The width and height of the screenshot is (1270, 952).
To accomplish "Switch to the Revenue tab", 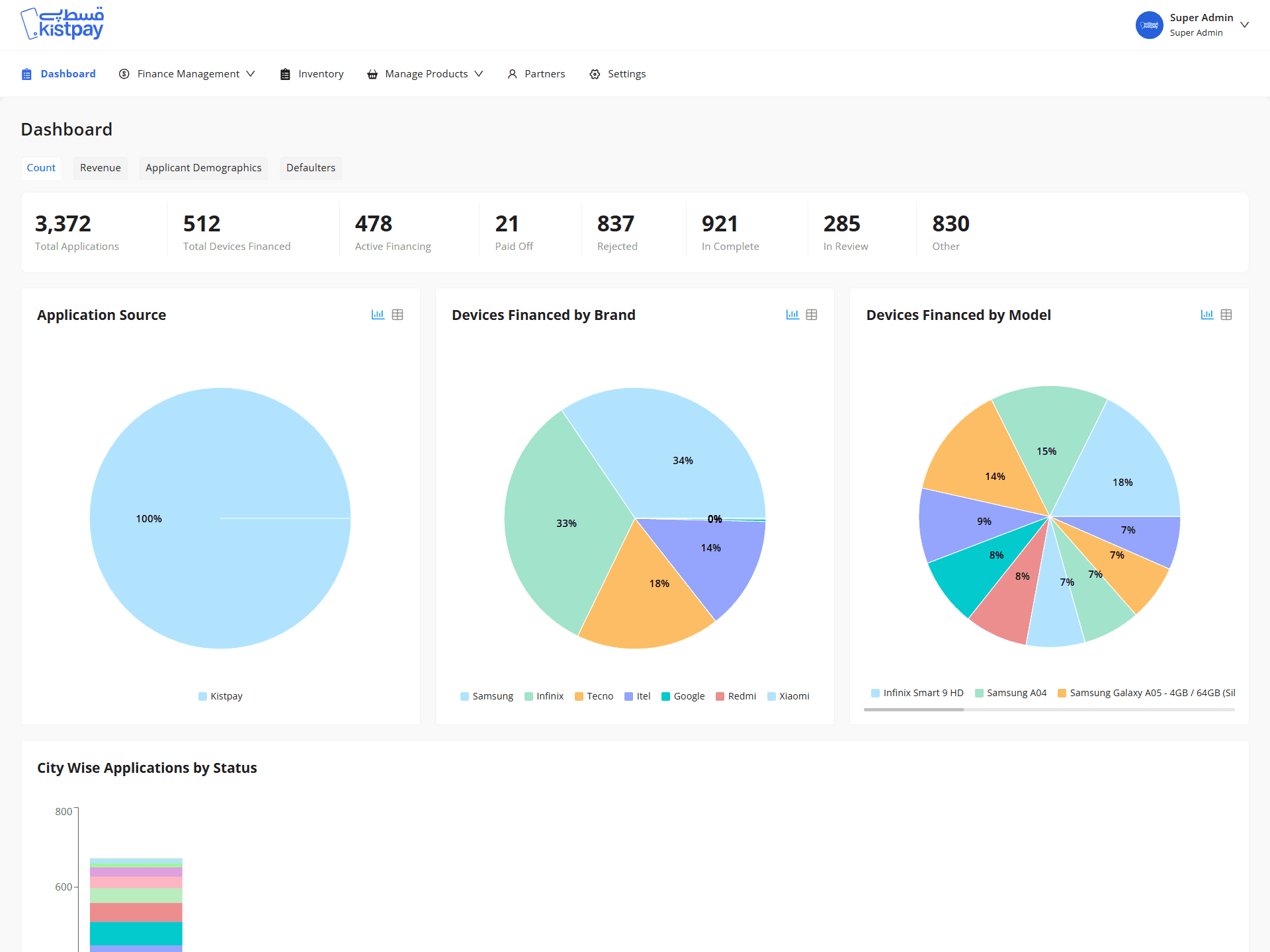I will click(101, 168).
